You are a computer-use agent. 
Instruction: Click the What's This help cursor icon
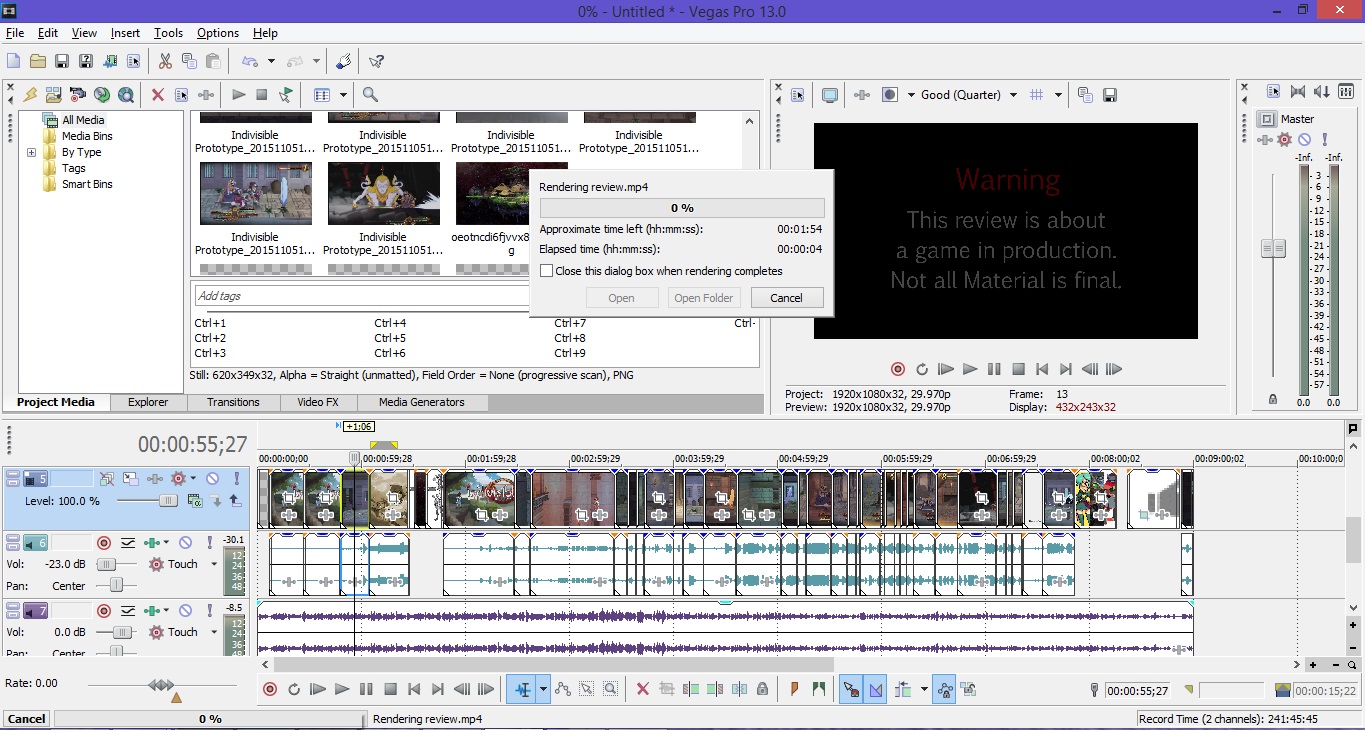click(376, 62)
